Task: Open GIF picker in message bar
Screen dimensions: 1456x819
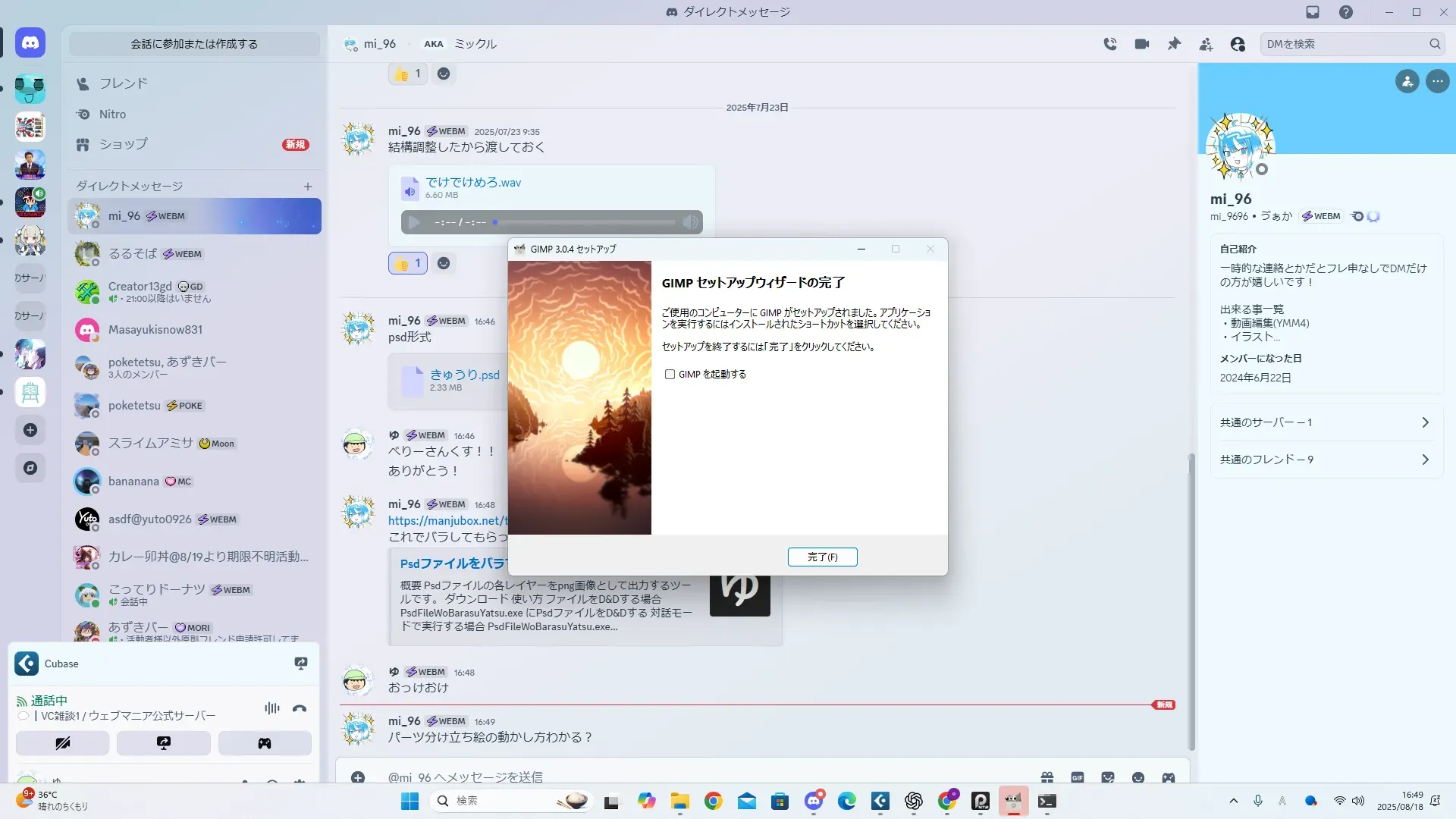Action: tap(1078, 777)
